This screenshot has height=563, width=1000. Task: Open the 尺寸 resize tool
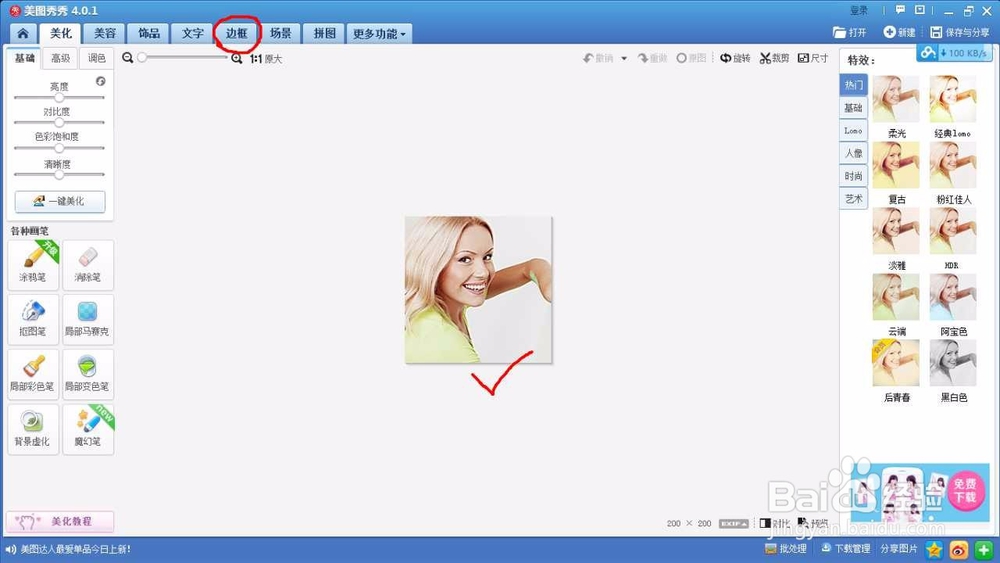[x=813, y=58]
